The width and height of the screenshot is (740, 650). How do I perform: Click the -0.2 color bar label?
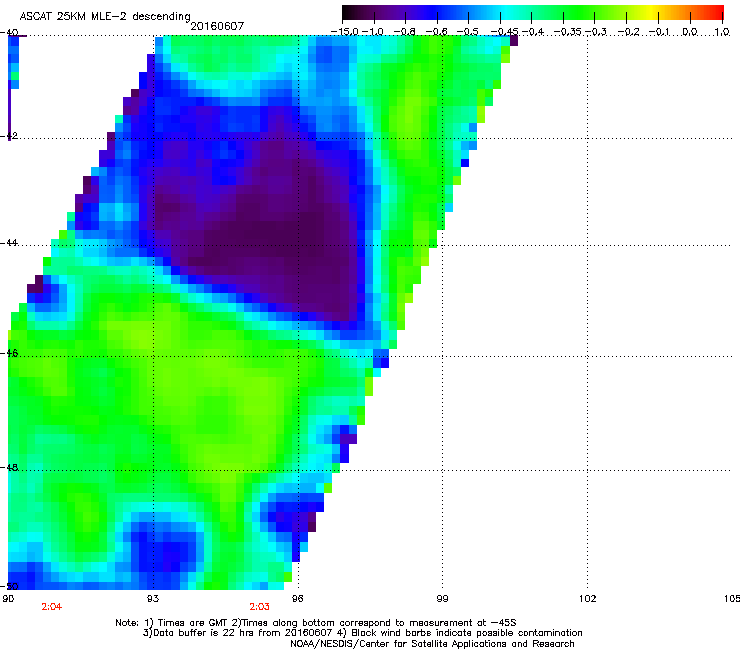(628, 32)
